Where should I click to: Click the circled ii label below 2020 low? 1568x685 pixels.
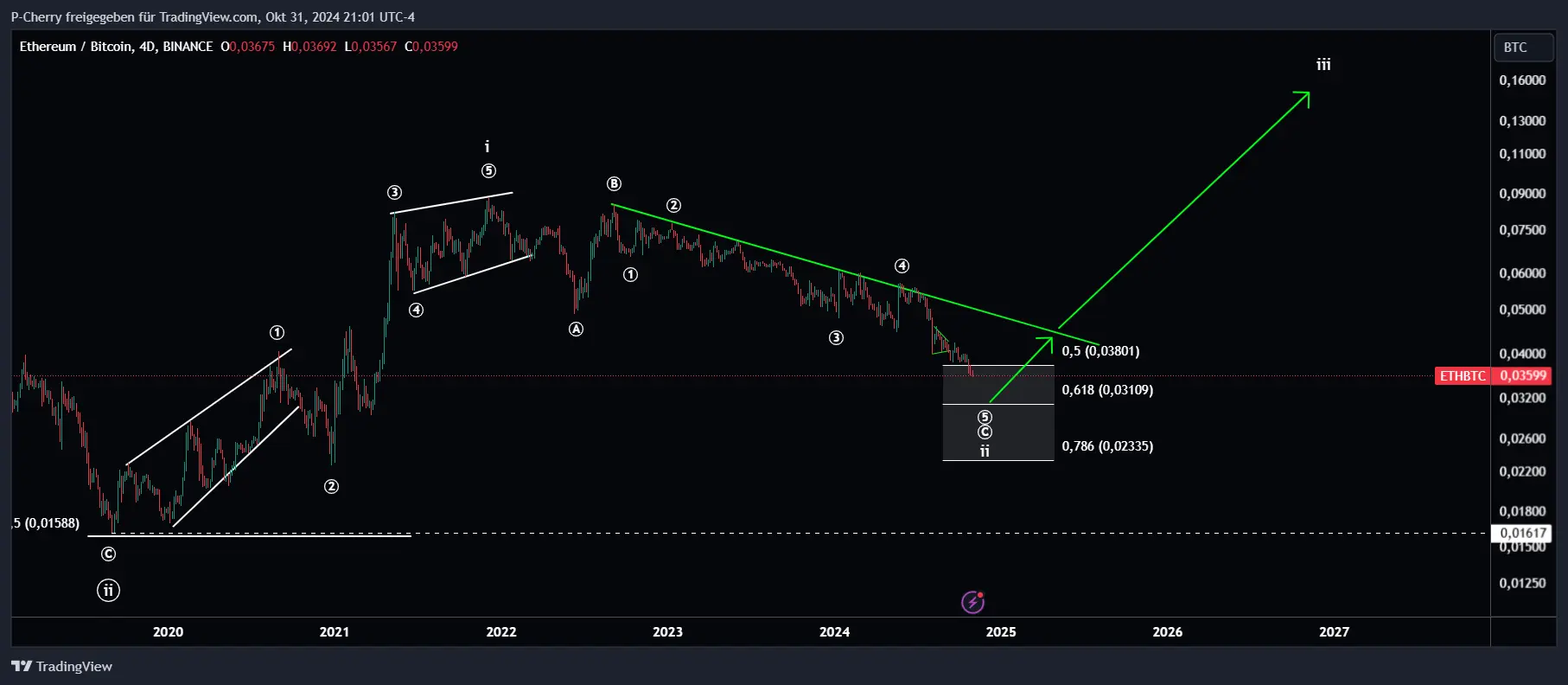point(108,591)
